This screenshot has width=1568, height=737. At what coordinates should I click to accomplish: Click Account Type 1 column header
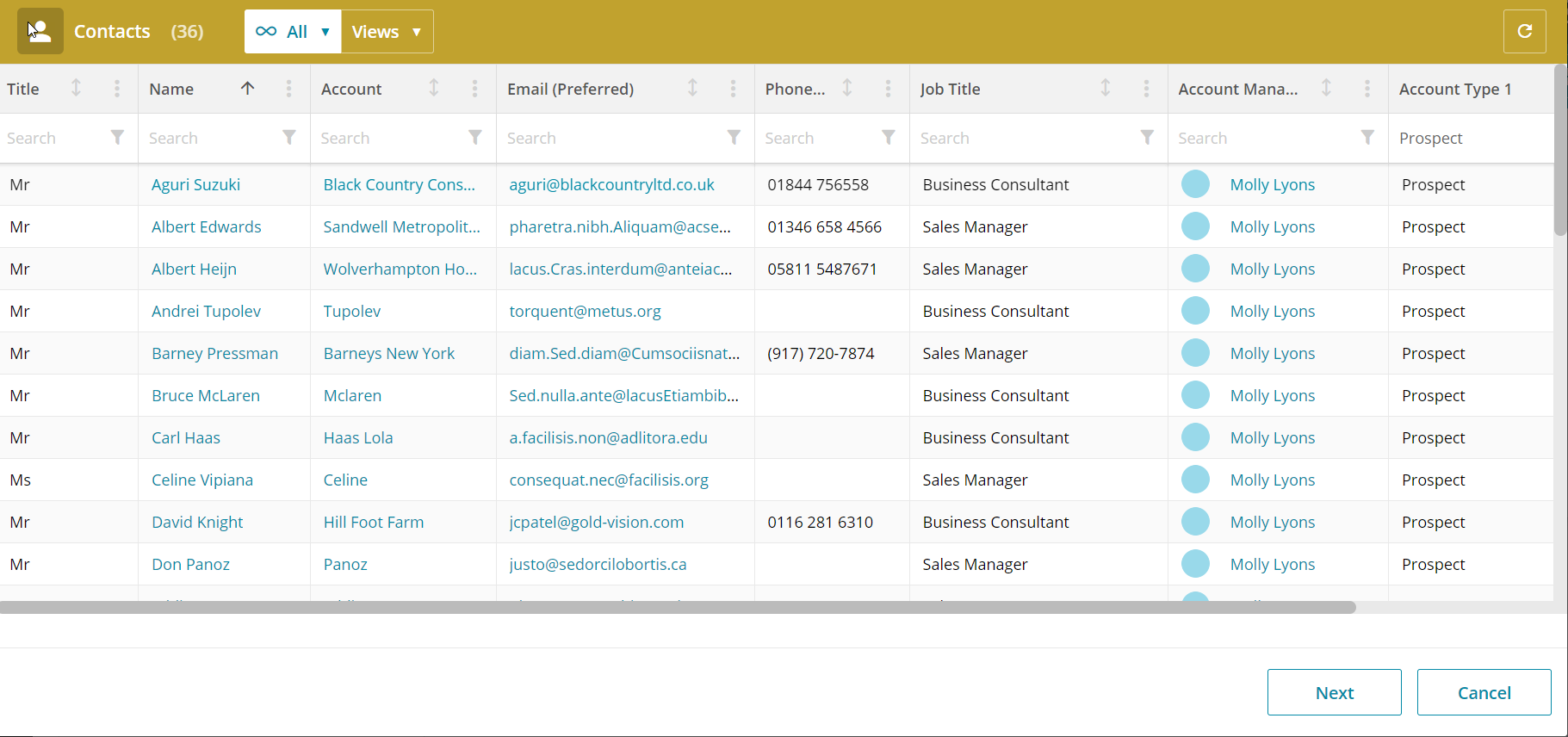point(1454,89)
